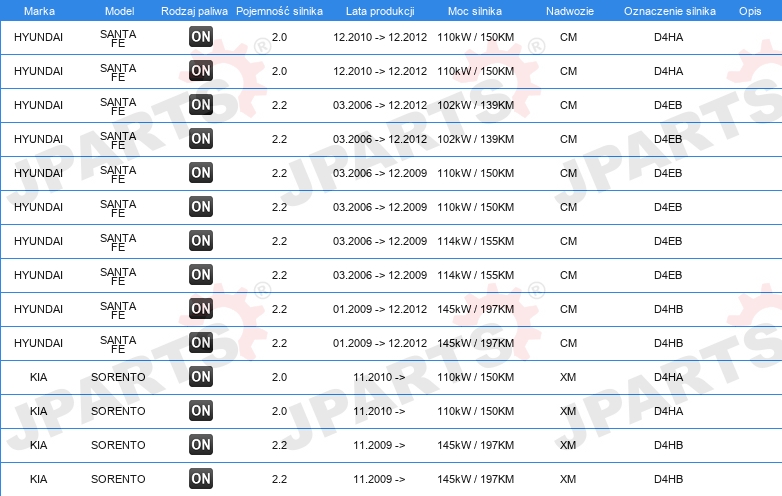This screenshot has height=496, width=782.
Task: Select lower '102kW / 139KM' power cell
Action: click(x=475, y=139)
